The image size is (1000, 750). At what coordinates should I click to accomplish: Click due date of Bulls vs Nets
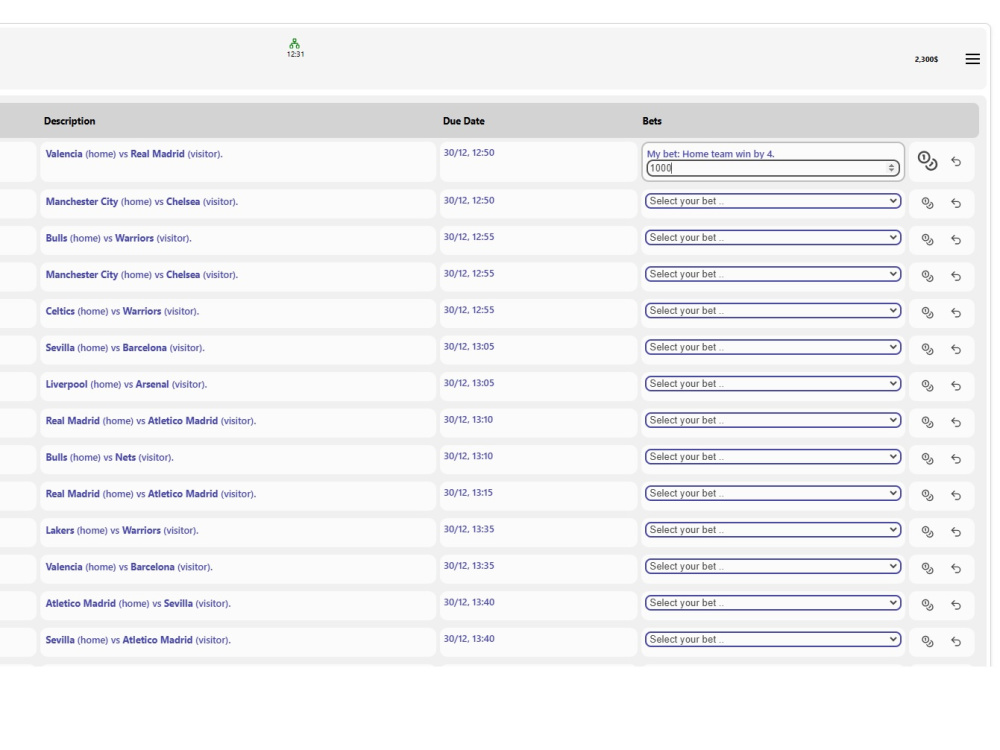[468, 456]
